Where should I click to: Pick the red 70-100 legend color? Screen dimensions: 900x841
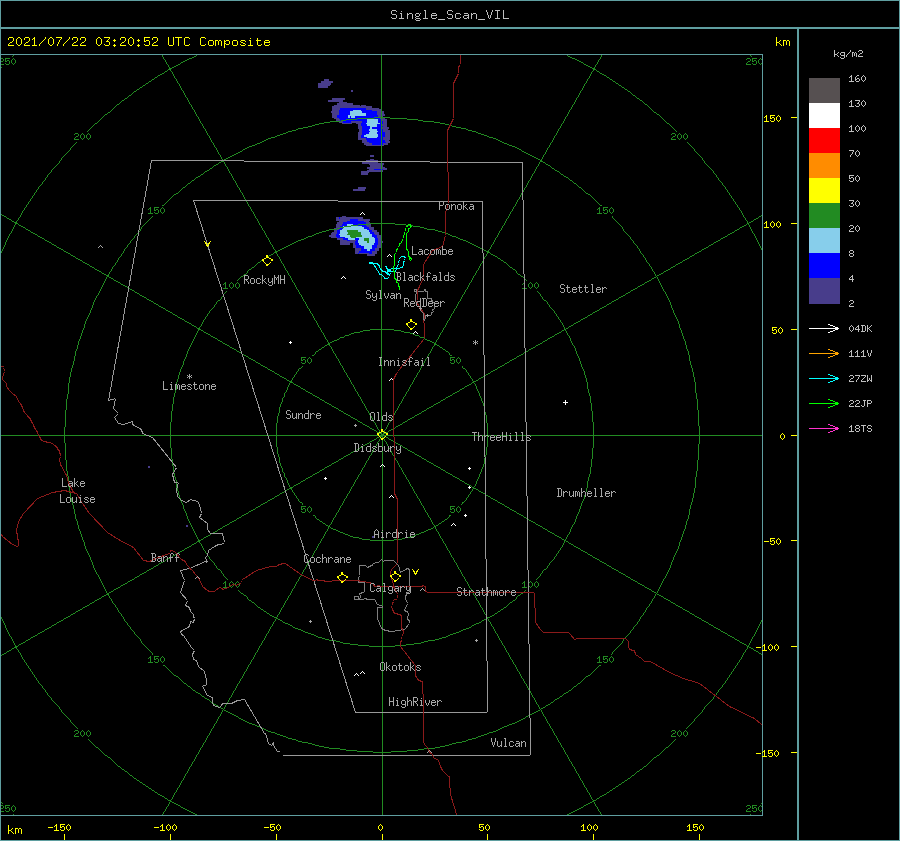point(824,141)
